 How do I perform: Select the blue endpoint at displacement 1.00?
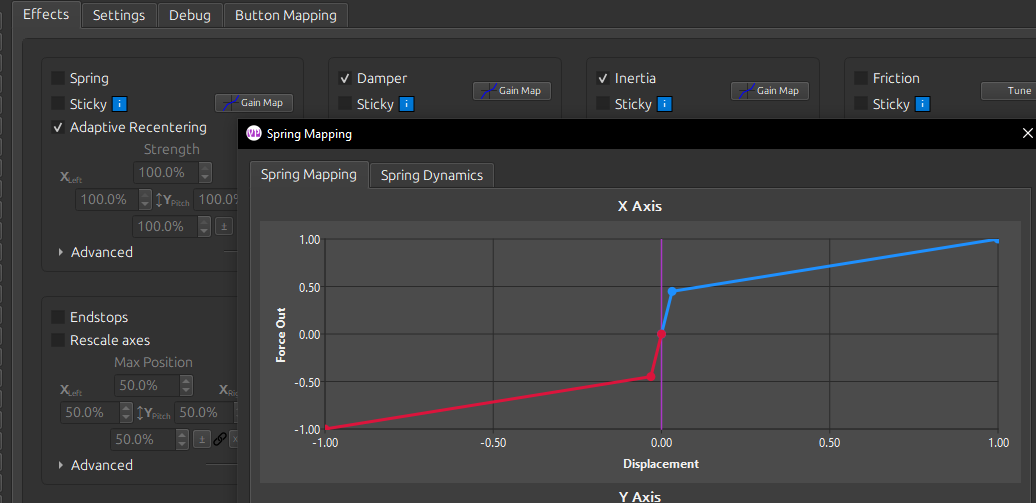tap(996, 240)
